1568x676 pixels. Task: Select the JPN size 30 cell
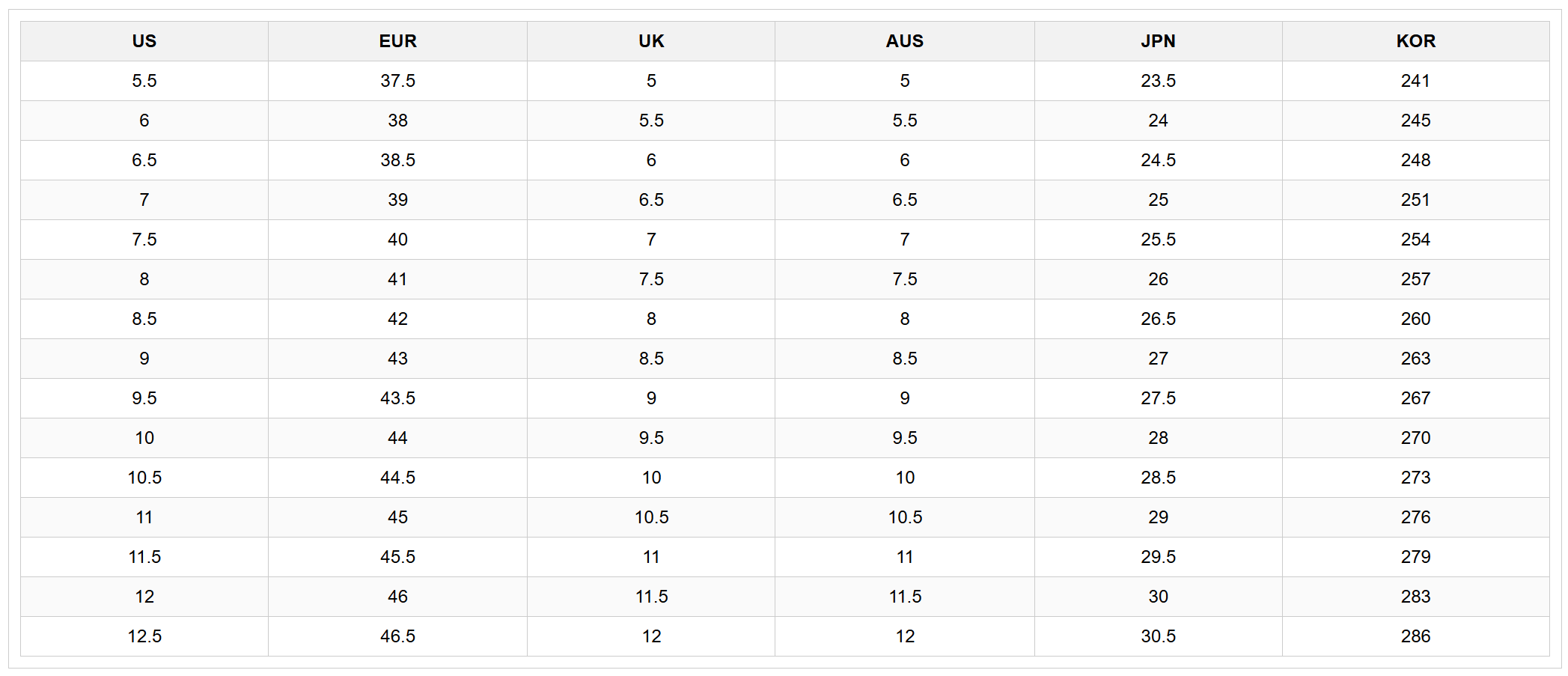(1158, 597)
